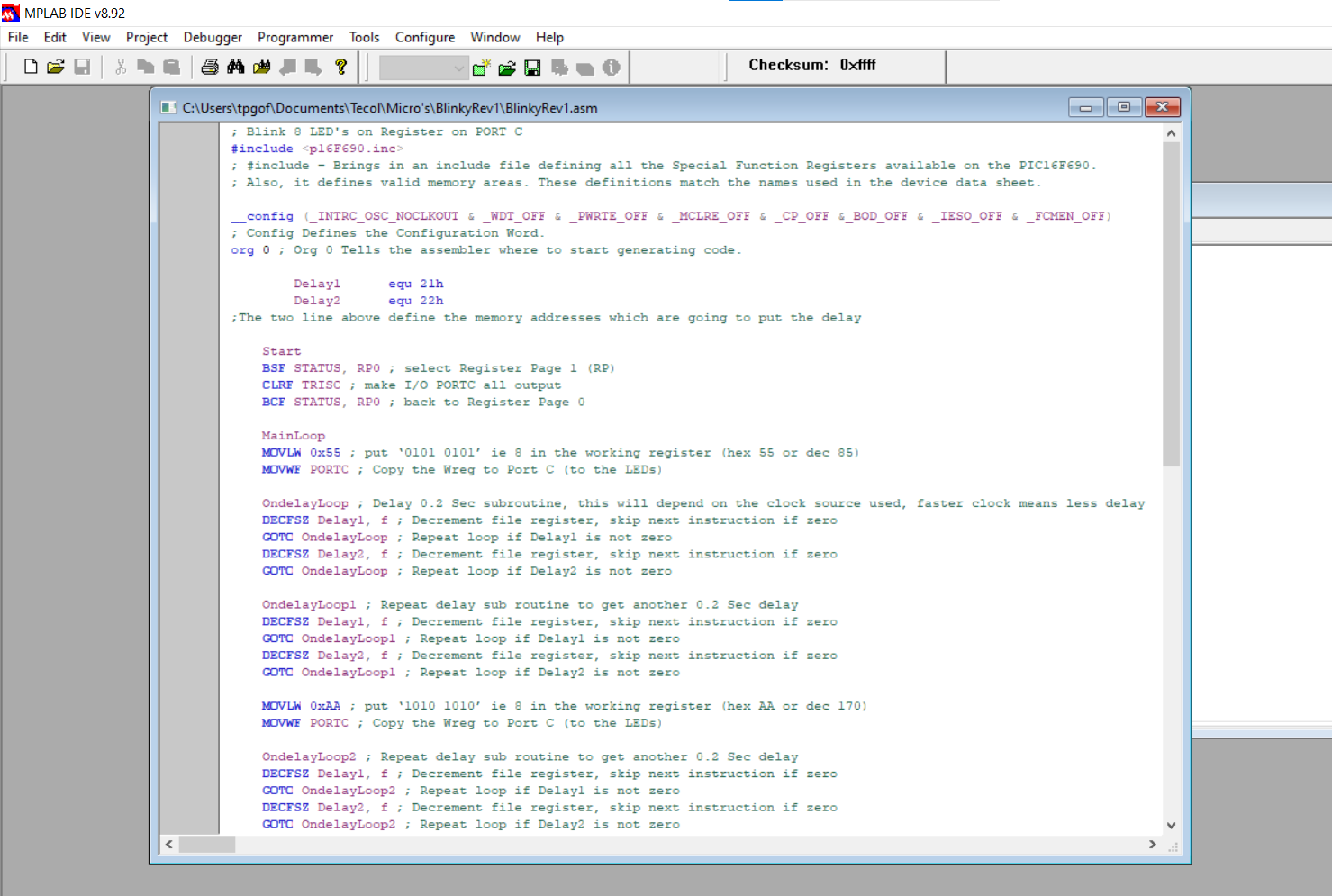Click the green Open Project folder icon
This screenshot has height=896, width=1332.
coord(507,68)
